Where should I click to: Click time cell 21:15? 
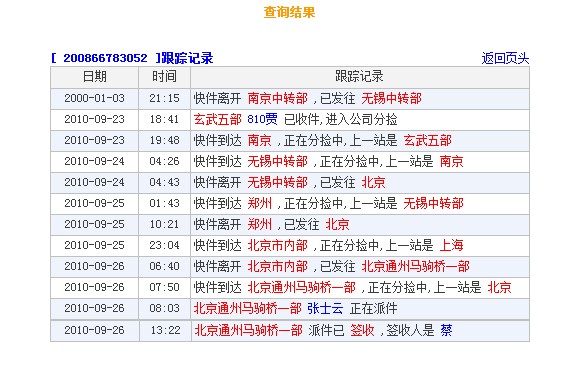(164, 98)
